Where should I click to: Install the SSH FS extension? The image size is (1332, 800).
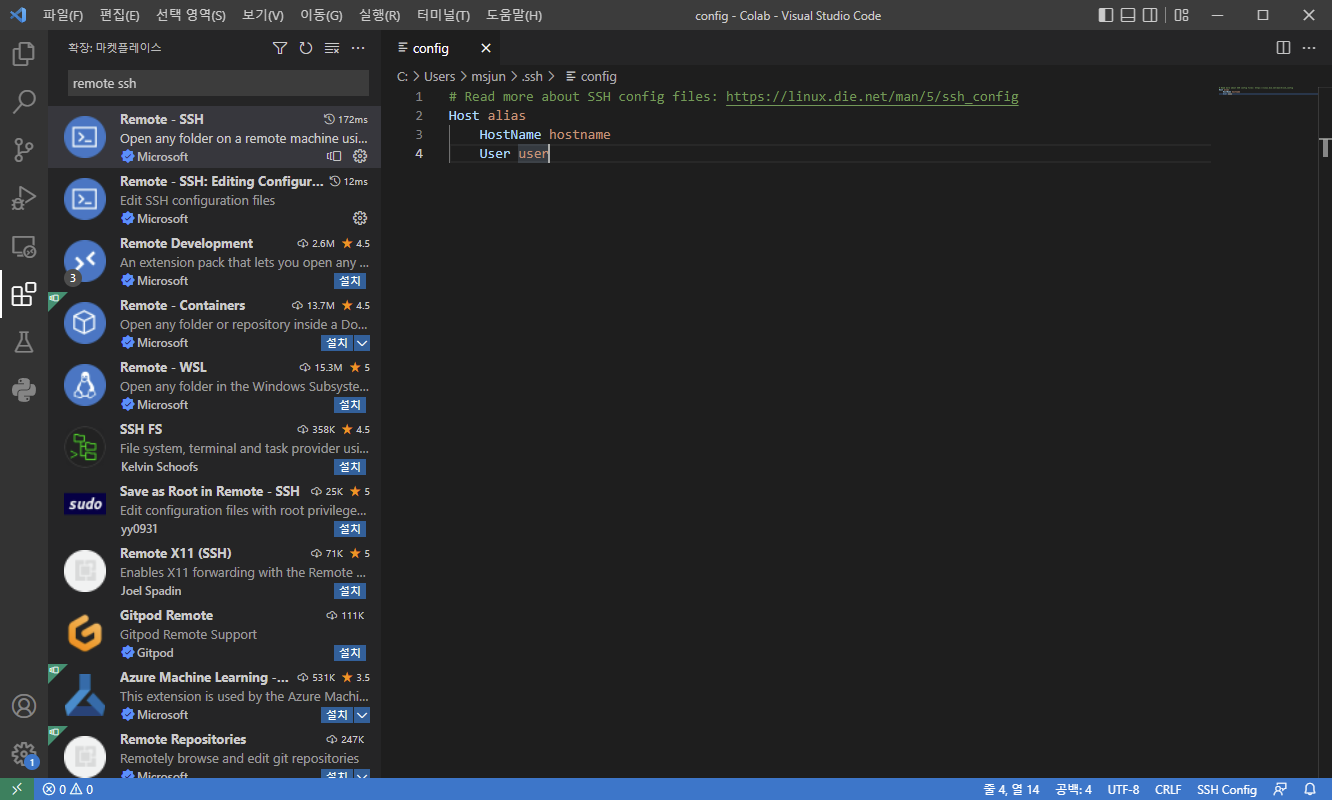point(350,467)
